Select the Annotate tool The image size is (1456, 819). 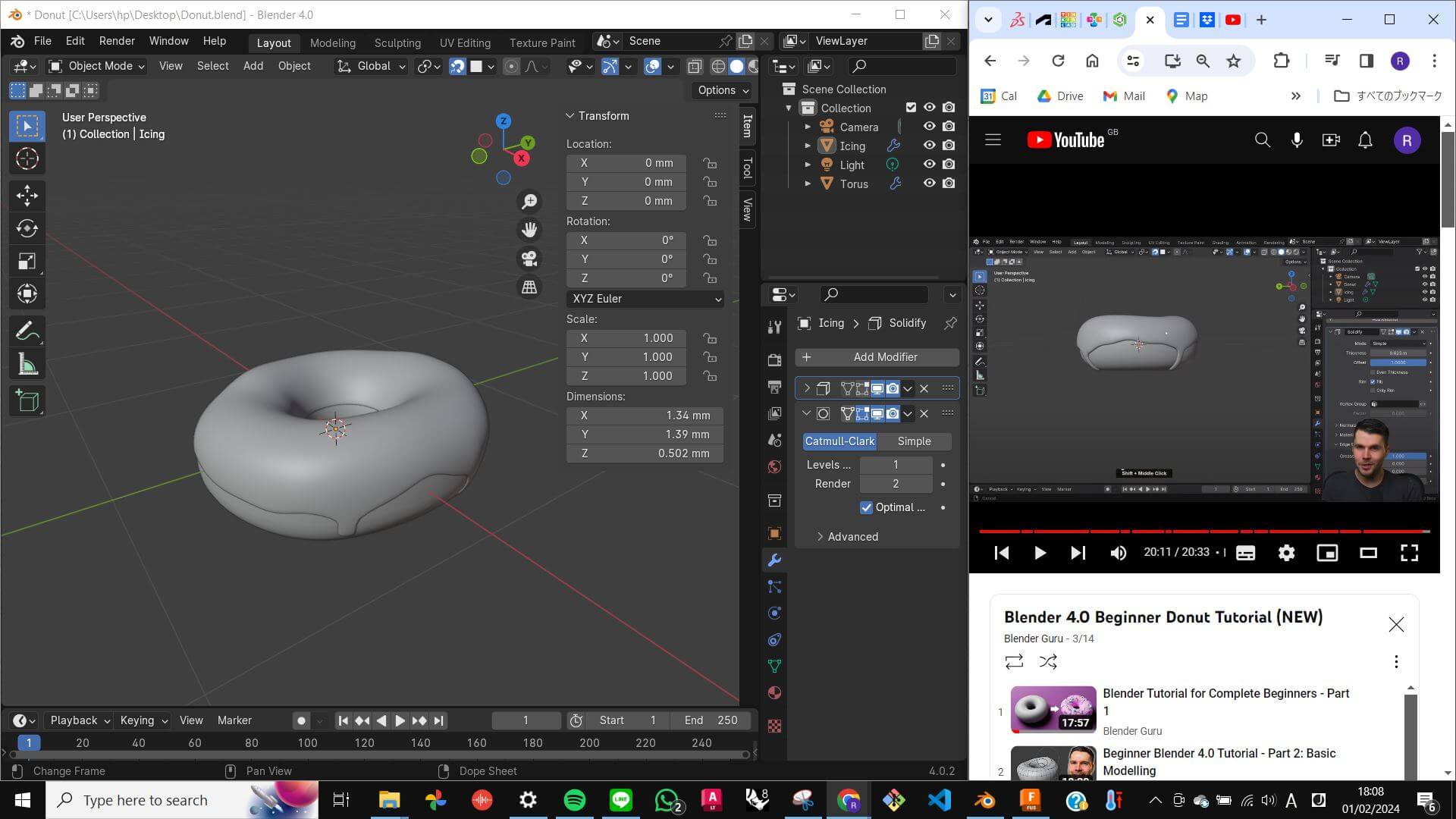click(x=27, y=331)
